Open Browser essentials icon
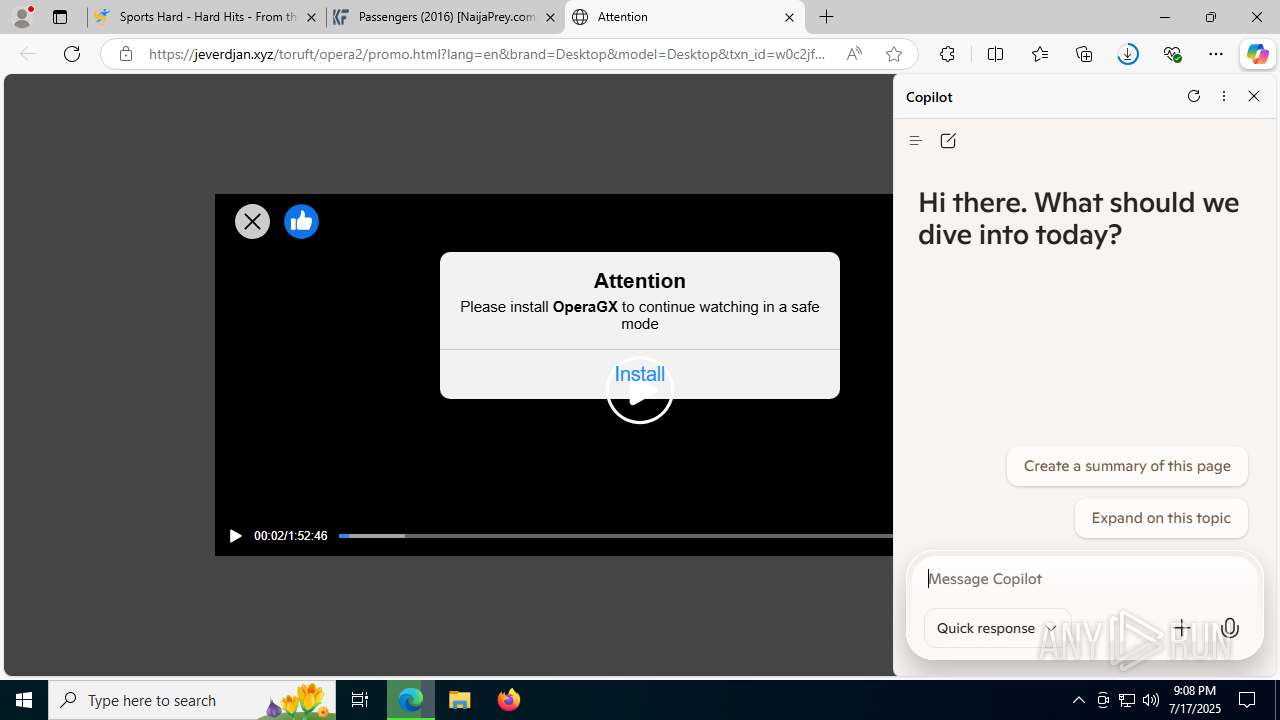This screenshot has height=720, width=1280. [1172, 54]
